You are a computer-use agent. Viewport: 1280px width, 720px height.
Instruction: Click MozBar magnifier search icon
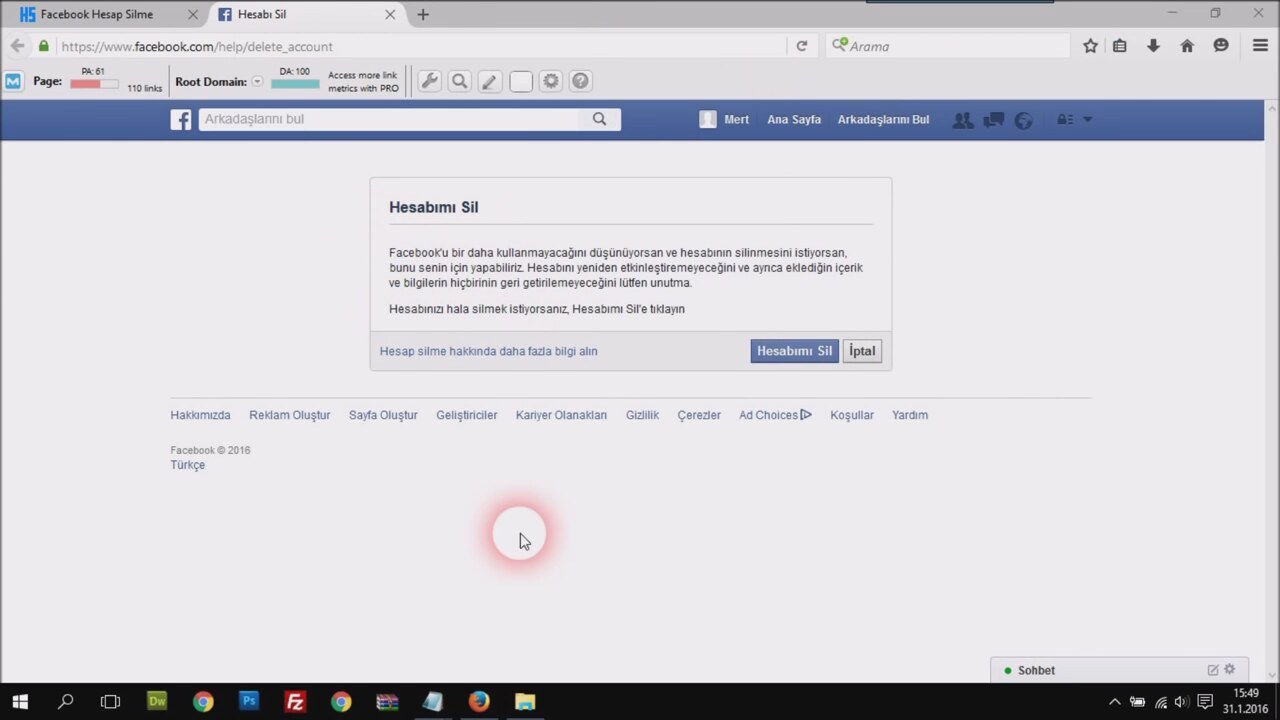(x=460, y=82)
